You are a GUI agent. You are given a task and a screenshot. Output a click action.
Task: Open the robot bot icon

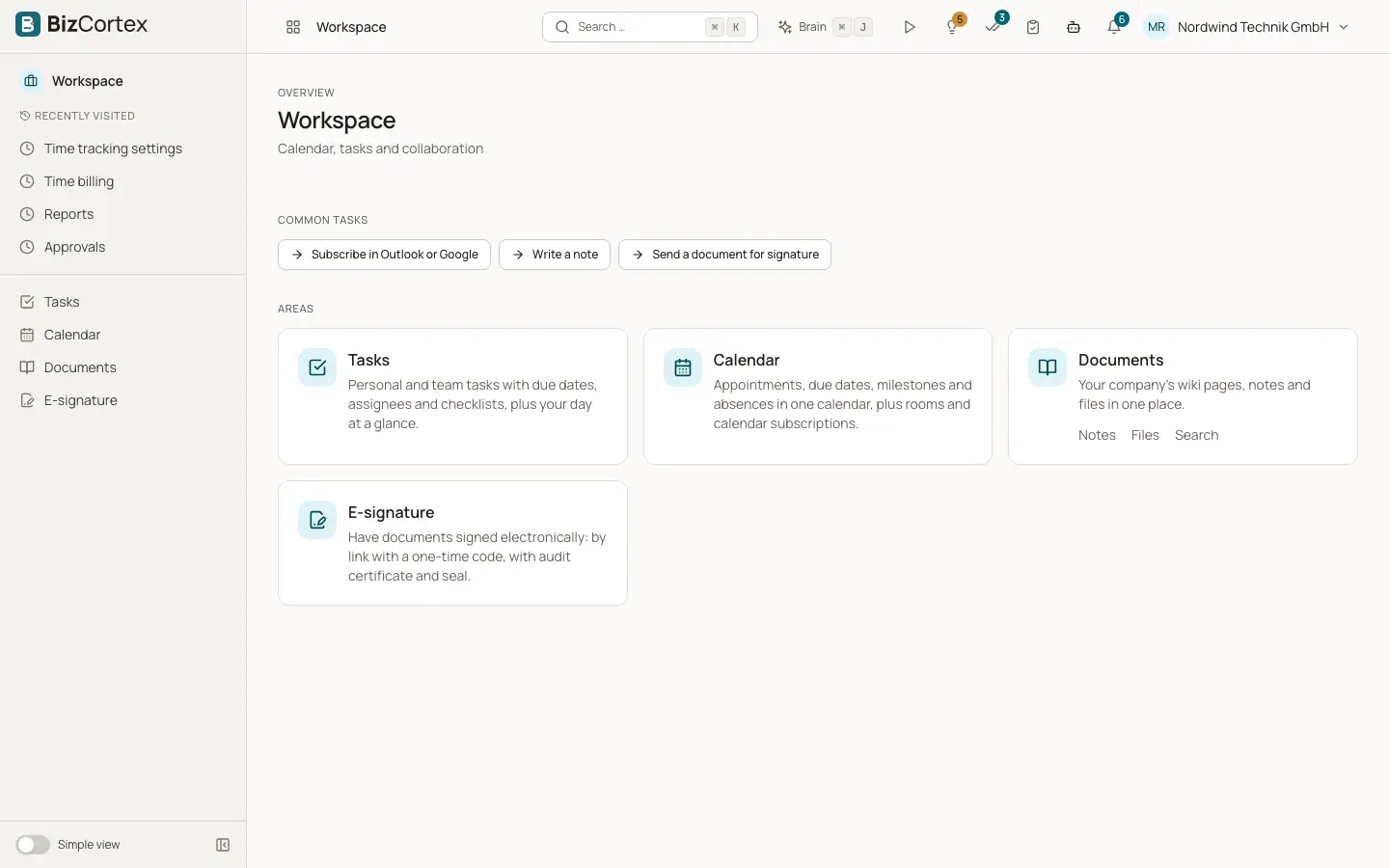pyautogui.click(x=1074, y=27)
